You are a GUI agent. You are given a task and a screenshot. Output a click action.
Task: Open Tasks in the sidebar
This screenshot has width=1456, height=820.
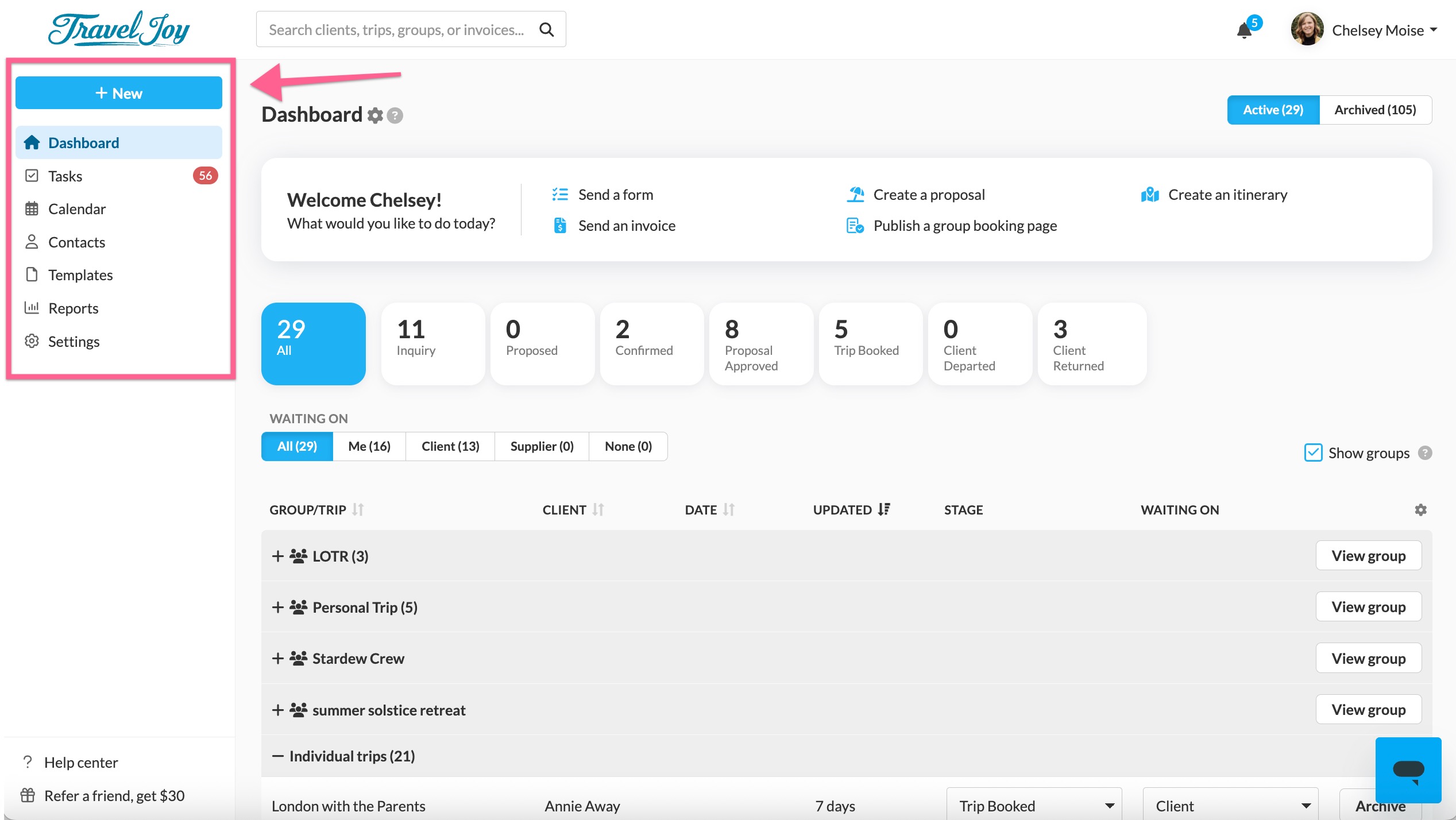tap(65, 176)
